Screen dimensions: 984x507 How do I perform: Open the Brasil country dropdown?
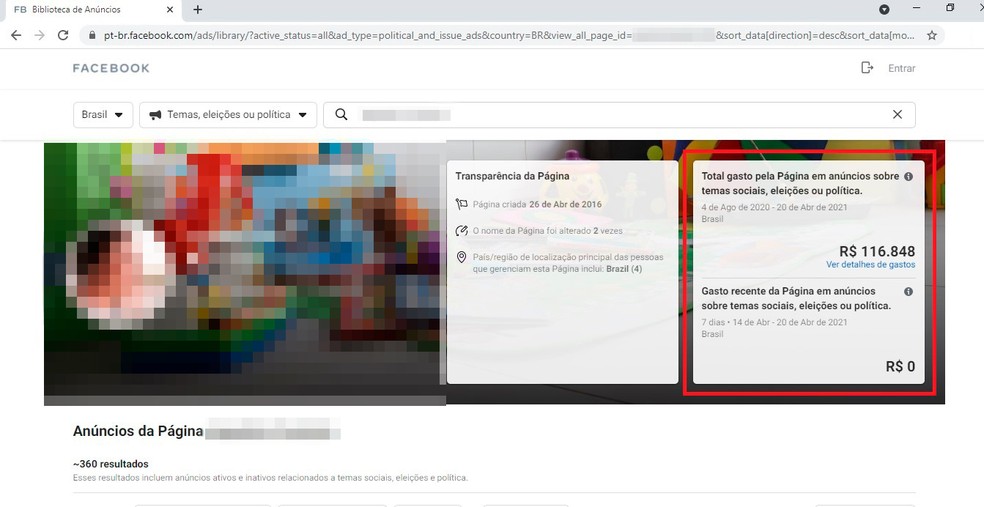103,115
